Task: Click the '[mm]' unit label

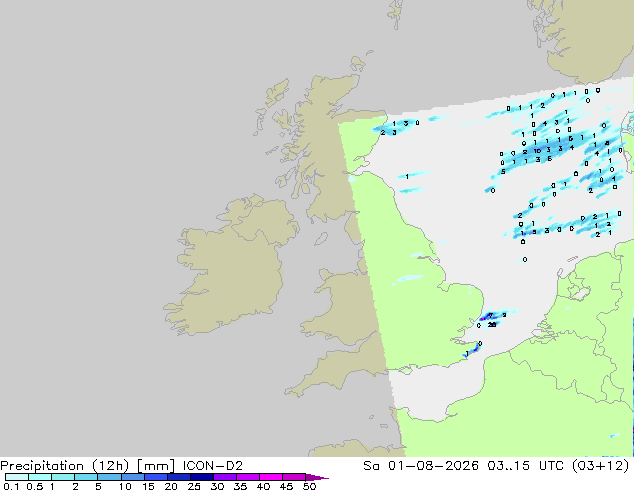Action: pyautogui.click(x=156, y=466)
